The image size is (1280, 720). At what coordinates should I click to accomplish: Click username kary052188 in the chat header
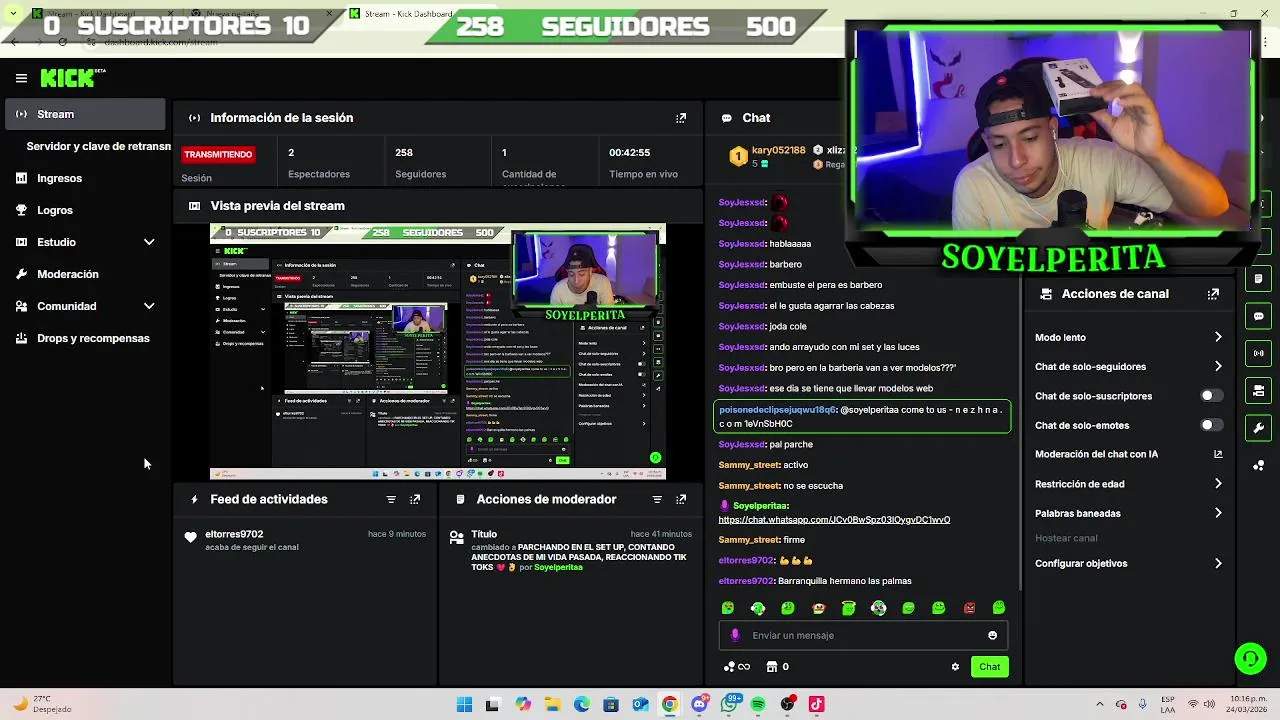click(x=778, y=150)
